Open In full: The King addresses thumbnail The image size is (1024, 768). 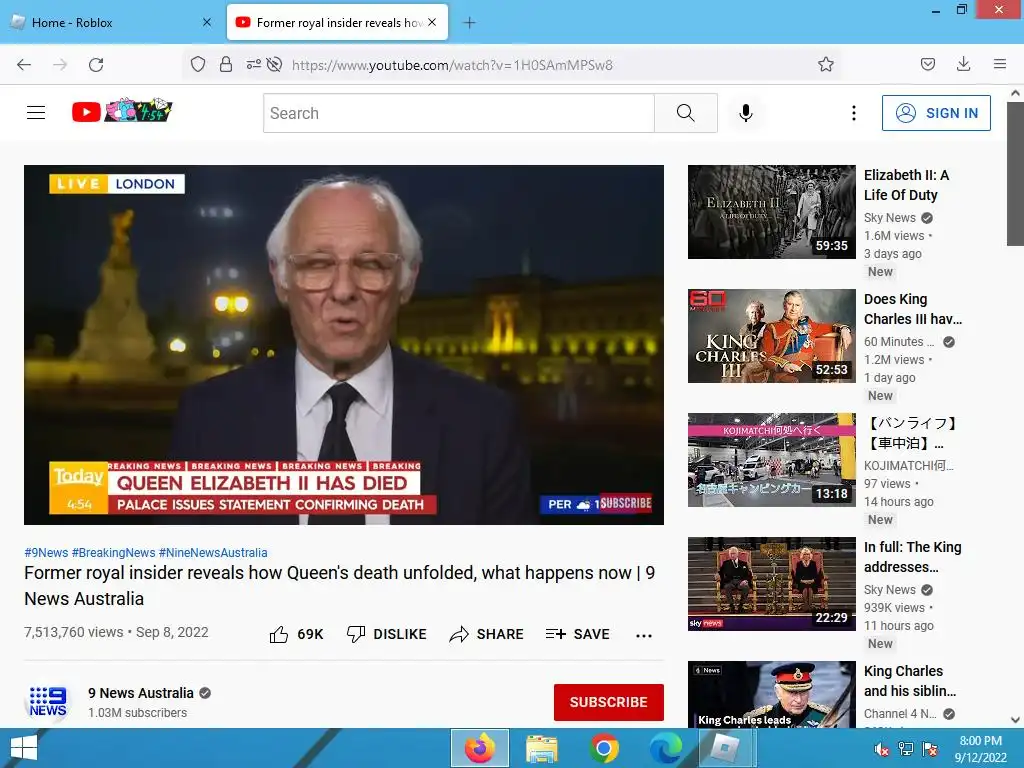pyautogui.click(x=771, y=584)
